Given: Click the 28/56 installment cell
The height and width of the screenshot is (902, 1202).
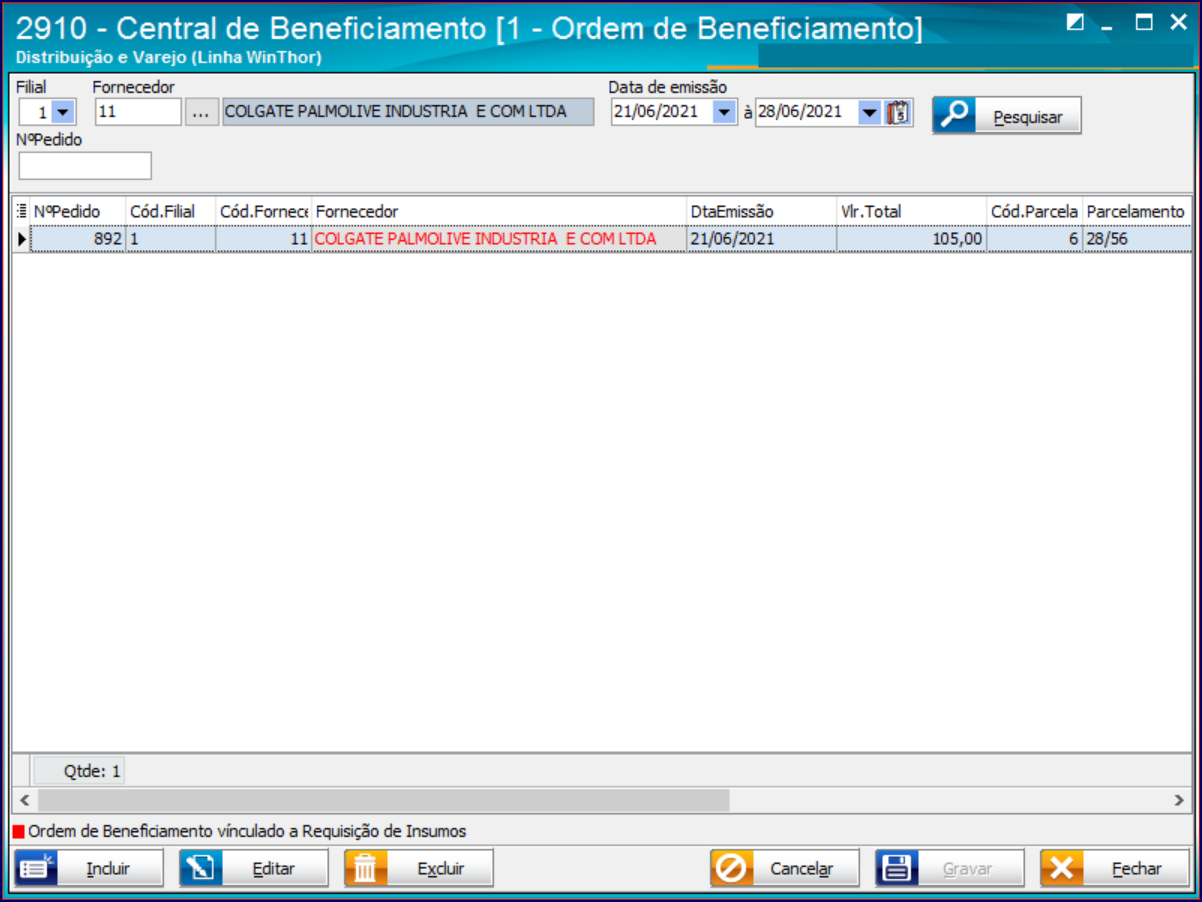Looking at the screenshot, I should 1137,239.
